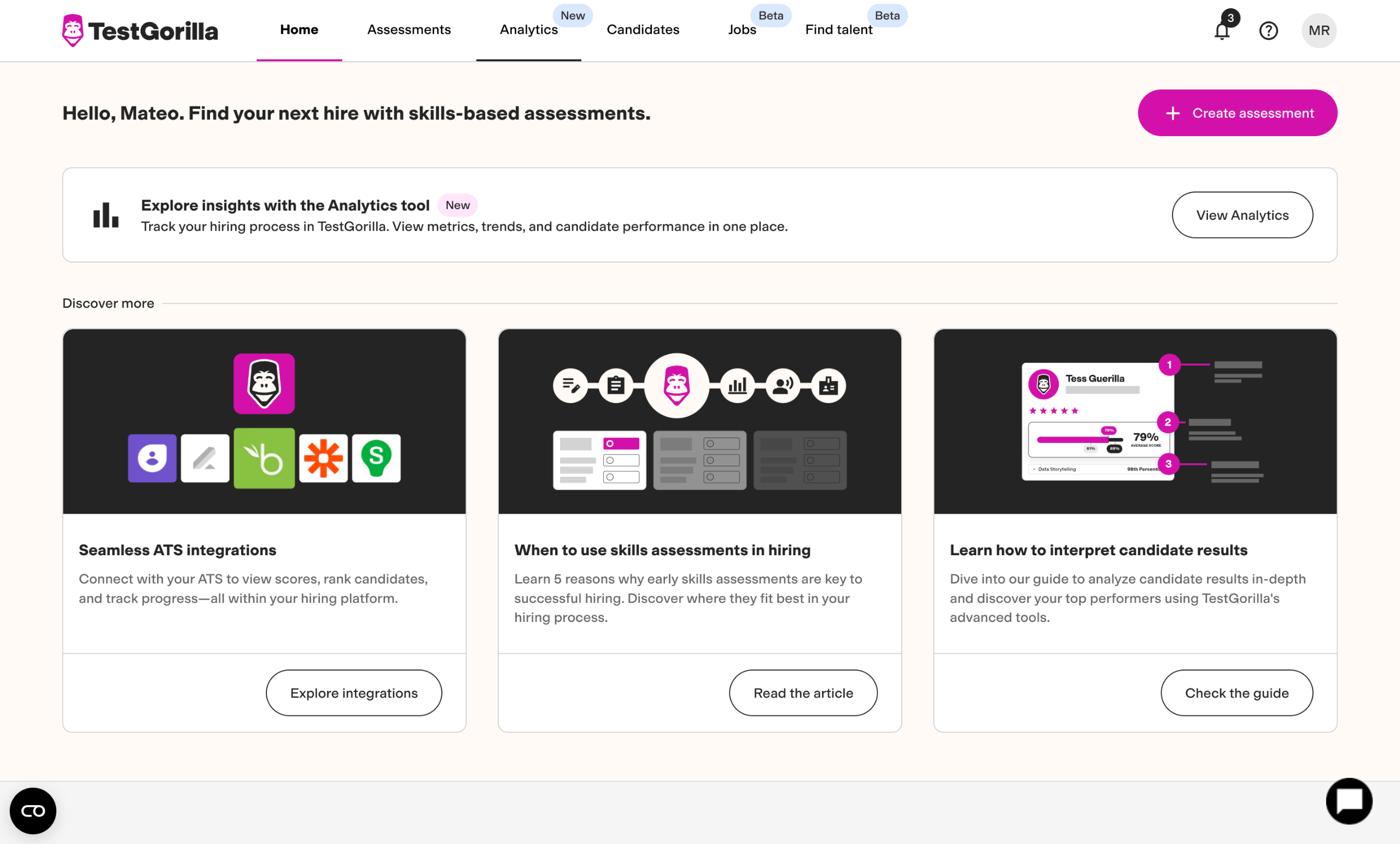
Task: Switch to the Analytics tab
Action: pyautogui.click(x=528, y=30)
